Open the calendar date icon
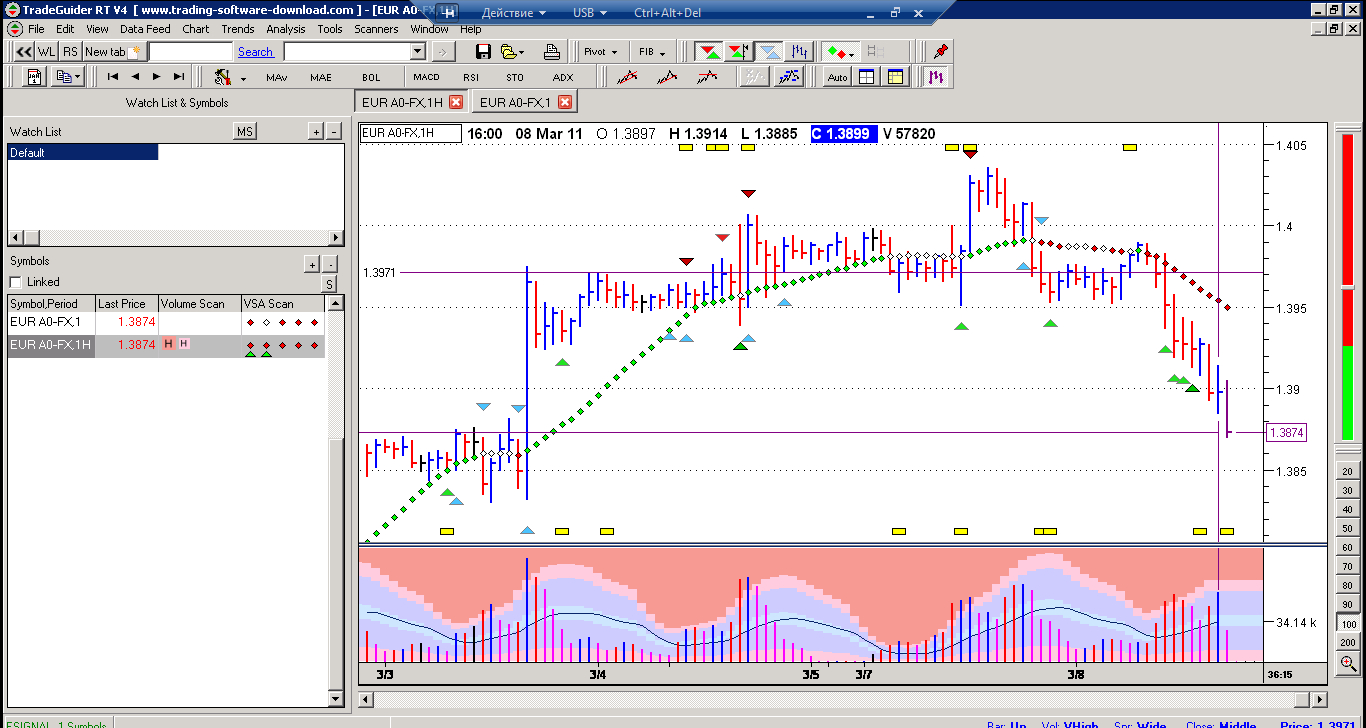 pyautogui.click(x=34, y=77)
